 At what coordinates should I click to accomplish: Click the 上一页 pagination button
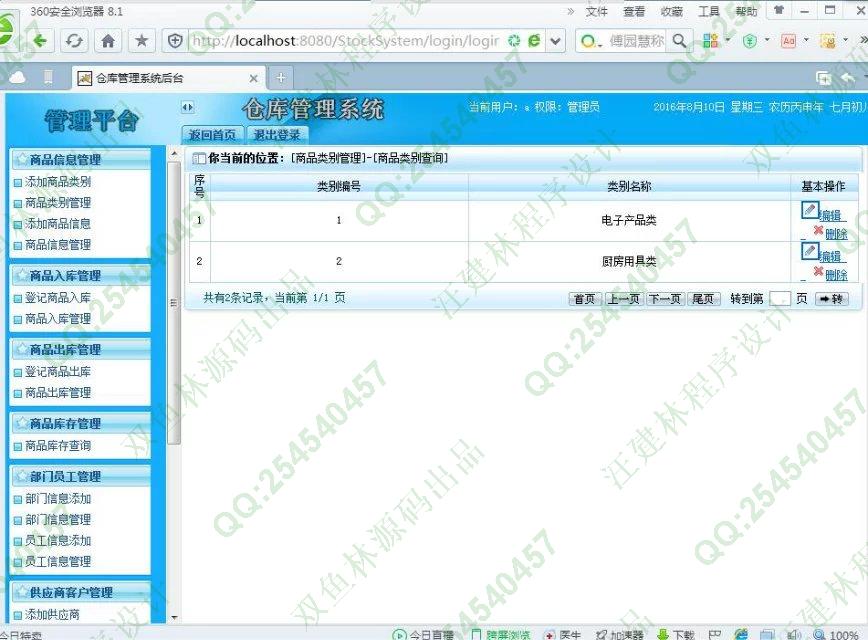[x=624, y=299]
